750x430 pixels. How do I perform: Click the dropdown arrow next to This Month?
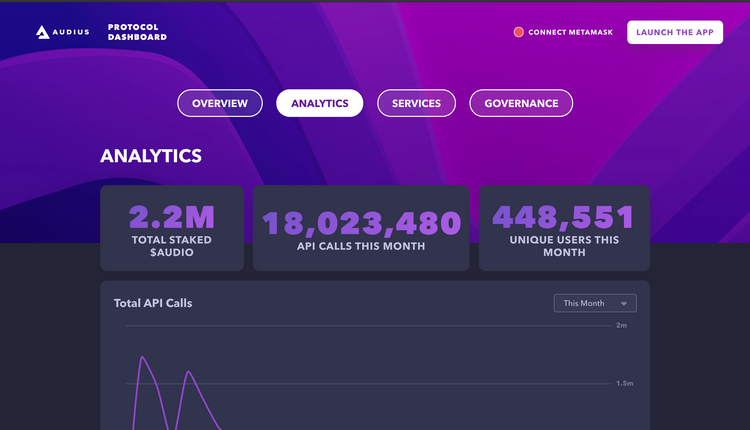pyautogui.click(x=624, y=304)
